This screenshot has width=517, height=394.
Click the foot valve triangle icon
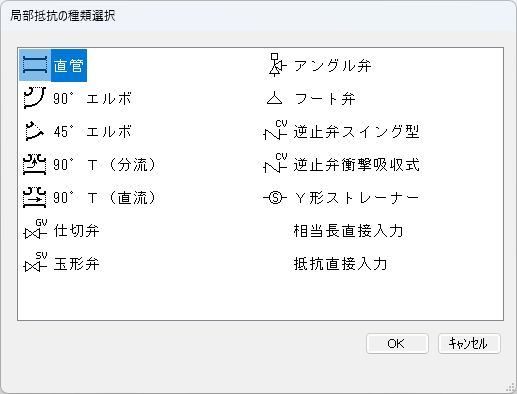[x=275, y=98]
